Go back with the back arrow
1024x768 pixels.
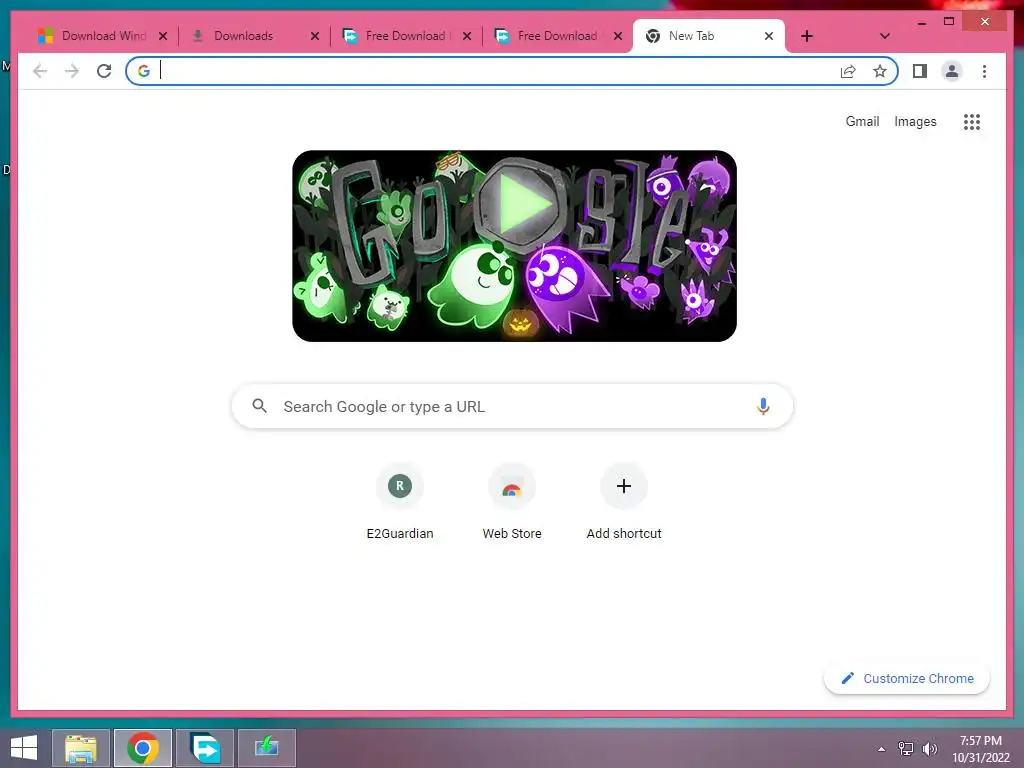40,71
